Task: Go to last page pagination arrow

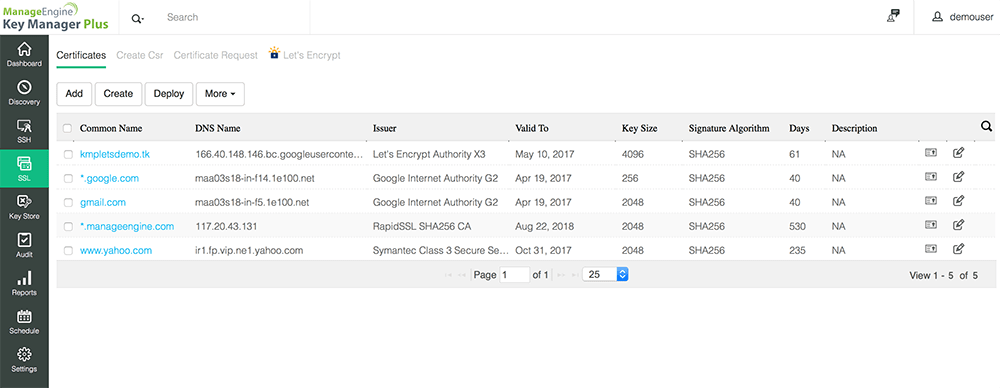Action: 575,275
